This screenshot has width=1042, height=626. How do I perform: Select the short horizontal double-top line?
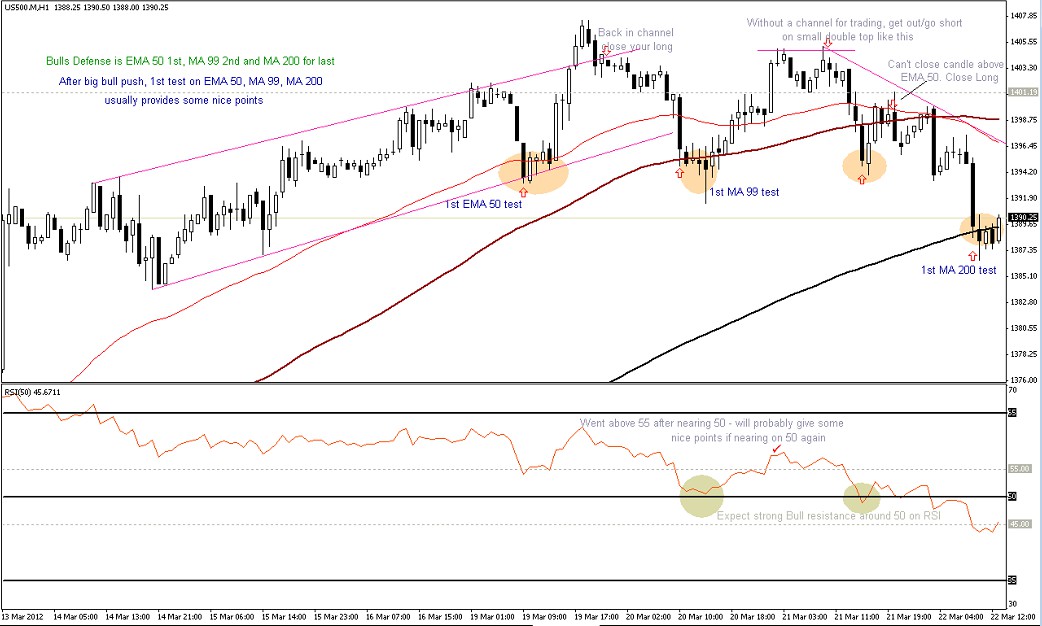tap(805, 50)
